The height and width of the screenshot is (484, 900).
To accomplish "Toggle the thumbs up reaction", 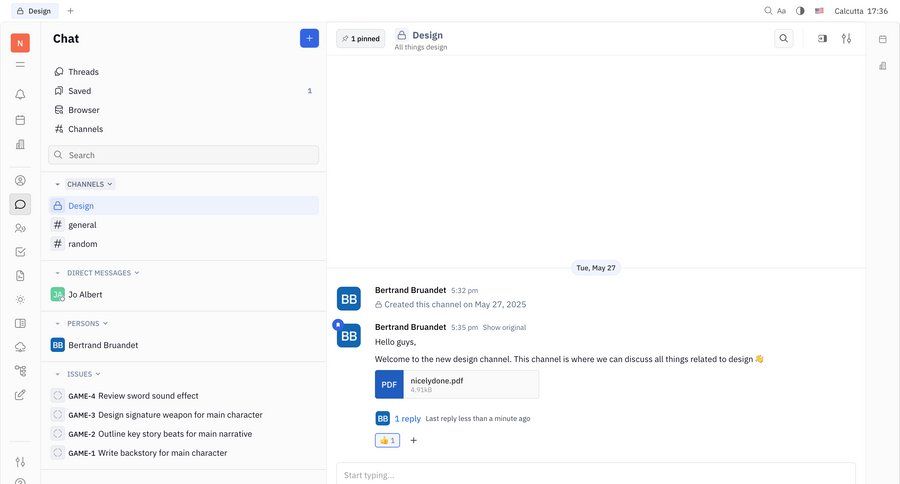I will click(x=387, y=440).
